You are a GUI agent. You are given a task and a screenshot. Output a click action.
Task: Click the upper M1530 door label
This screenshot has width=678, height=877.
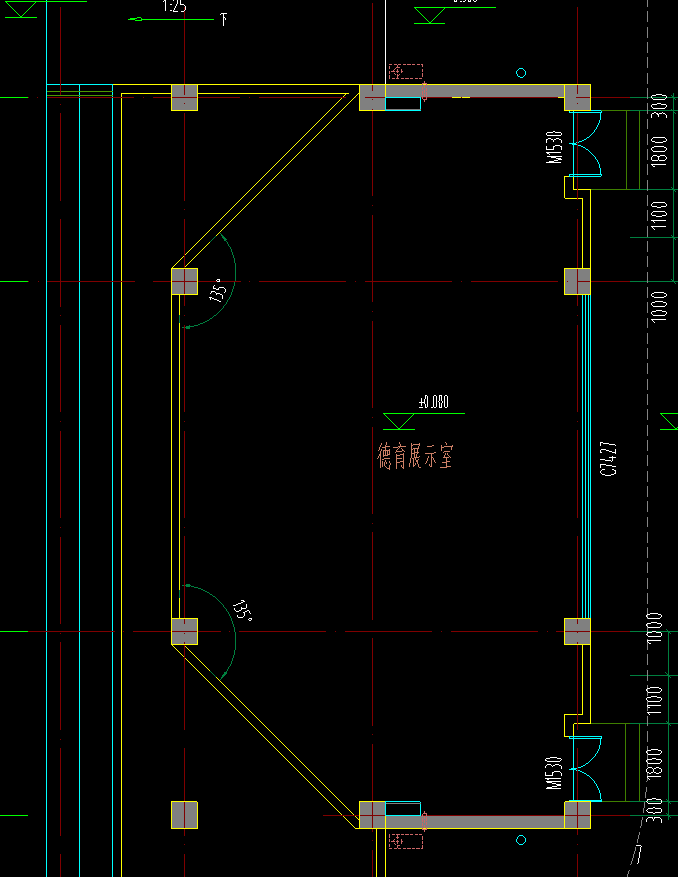[554, 147]
